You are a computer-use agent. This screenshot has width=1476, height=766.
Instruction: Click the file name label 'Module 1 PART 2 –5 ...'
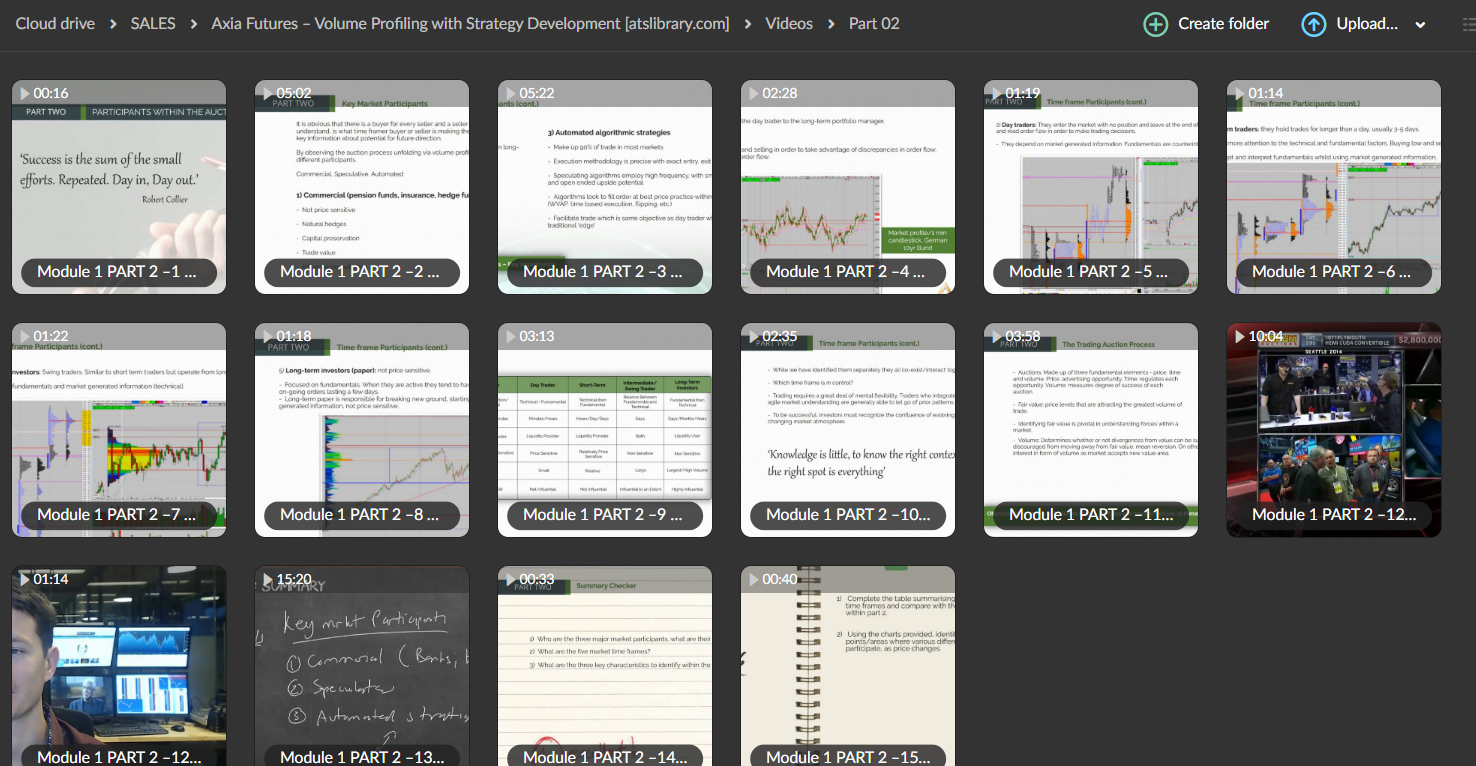coord(1089,271)
